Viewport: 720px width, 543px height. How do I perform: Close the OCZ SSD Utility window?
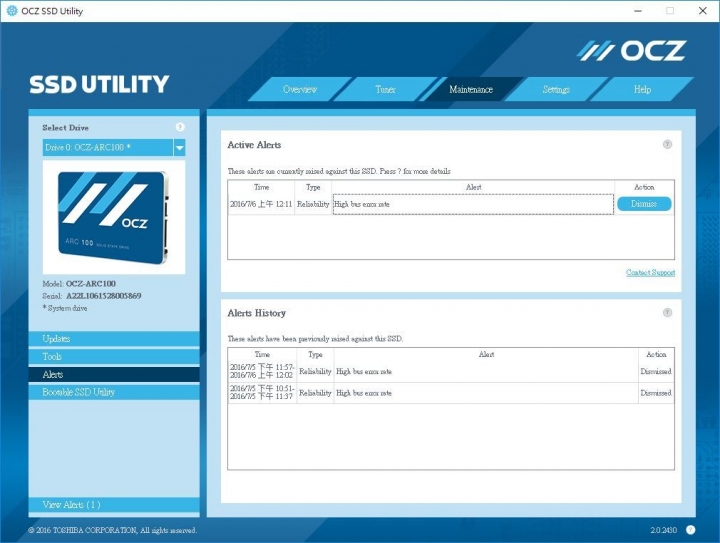(703, 11)
